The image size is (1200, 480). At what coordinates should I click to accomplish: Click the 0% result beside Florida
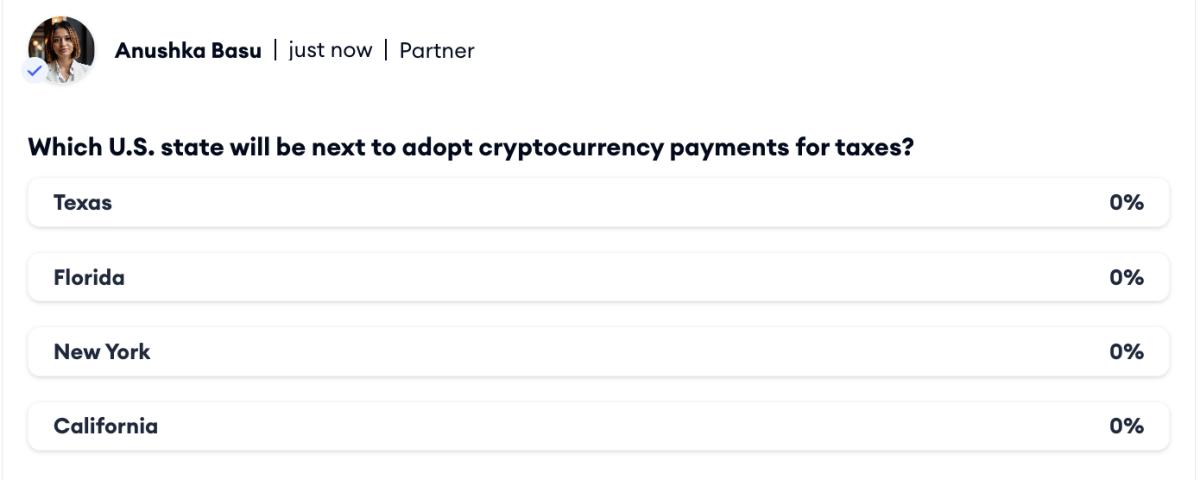tap(1126, 277)
